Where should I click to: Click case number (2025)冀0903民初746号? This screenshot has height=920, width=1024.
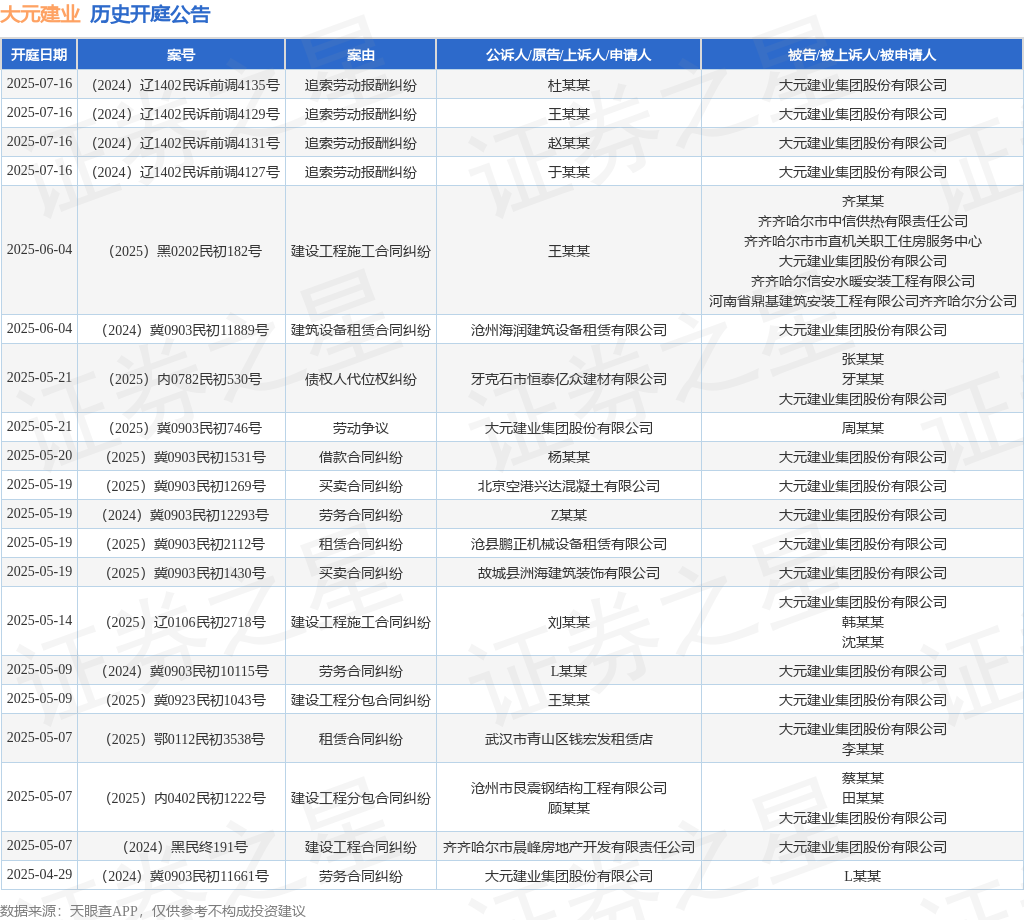pos(185,428)
